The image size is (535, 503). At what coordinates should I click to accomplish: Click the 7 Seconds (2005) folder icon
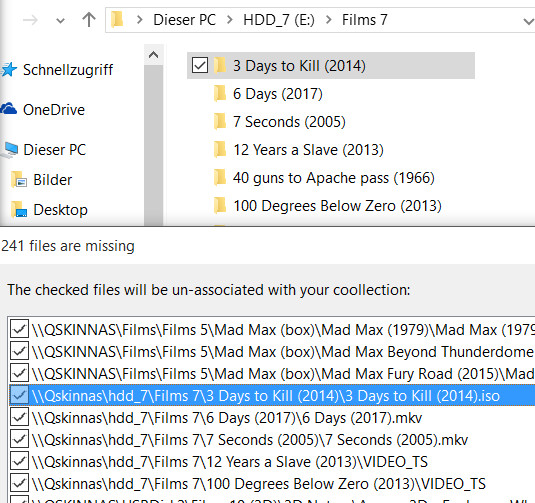pyautogui.click(x=220, y=121)
